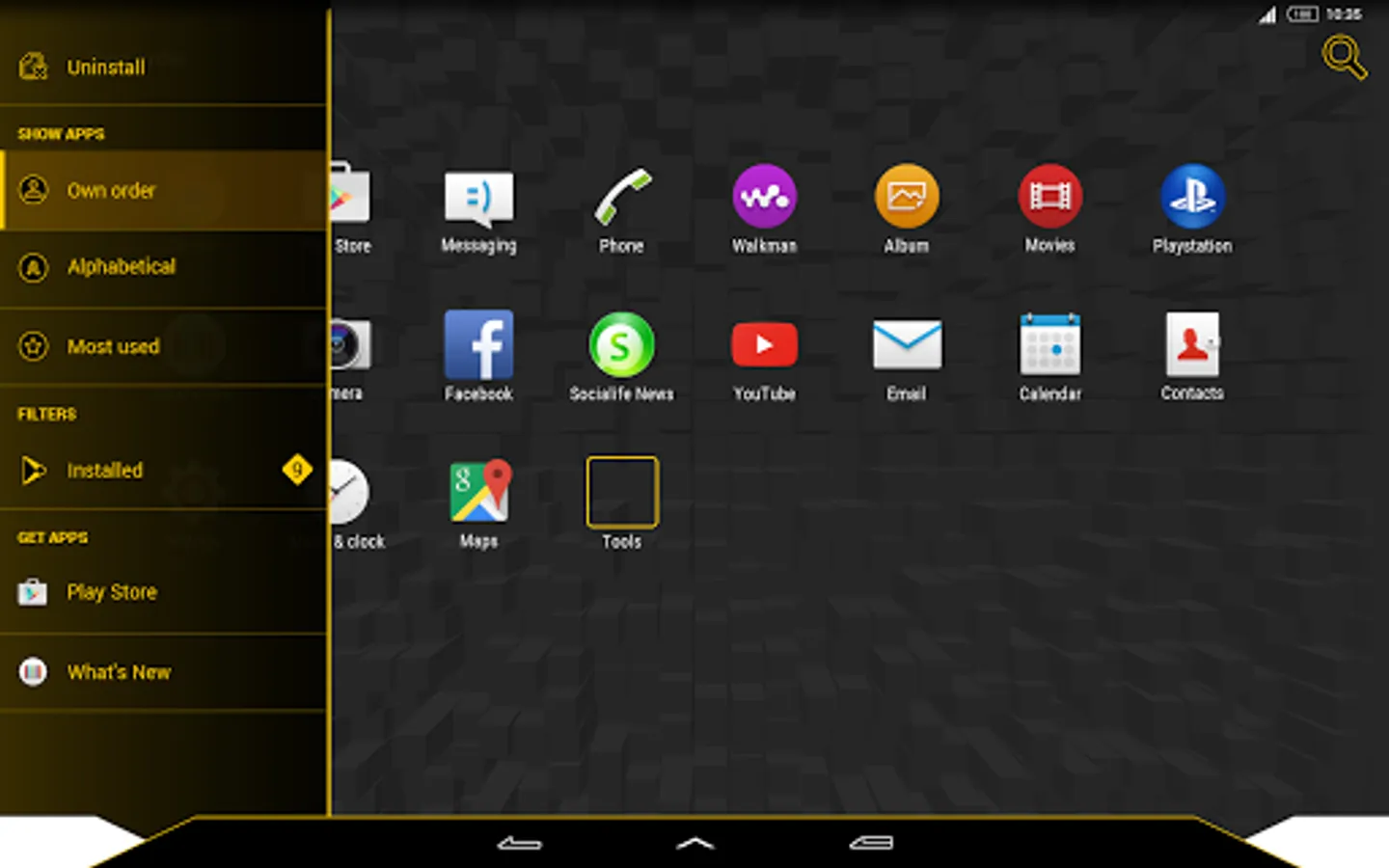This screenshot has width=1389, height=868.
Task: Open the partially hidden Camera app
Action: [x=350, y=343]
